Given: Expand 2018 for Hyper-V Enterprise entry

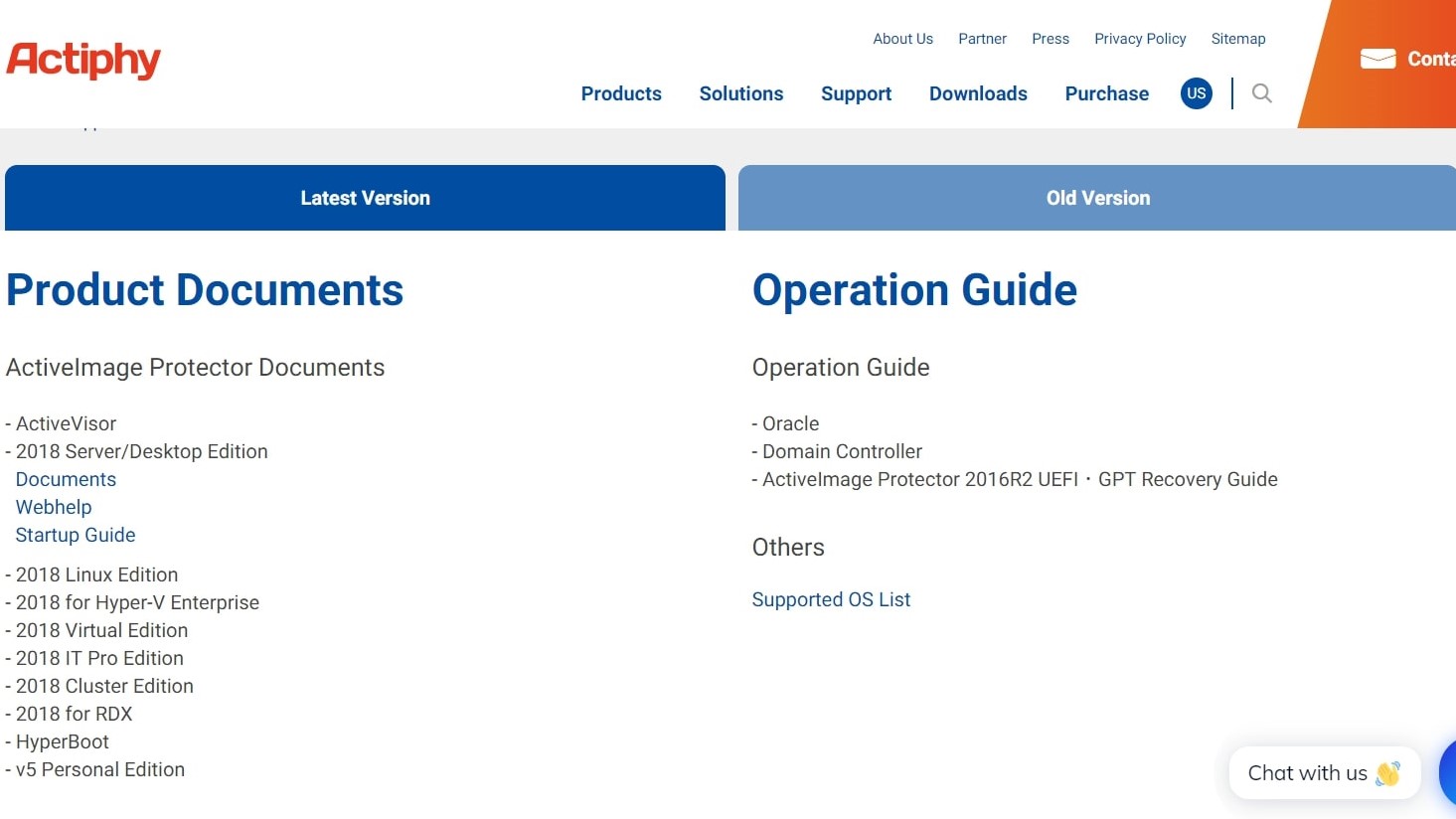Looking at the screenshot, I should pos(132,602).
